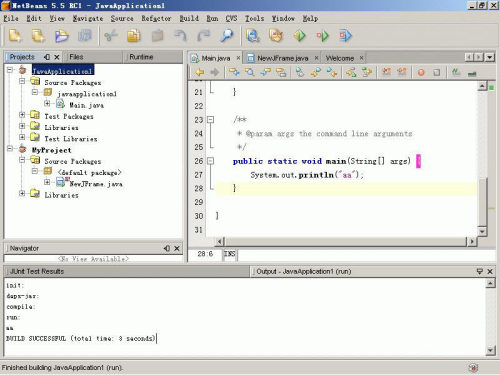The width and height of the screenshot is (500, 375).
Task: Click the editor Back arrow icon
Action: [x=200, y=72]
